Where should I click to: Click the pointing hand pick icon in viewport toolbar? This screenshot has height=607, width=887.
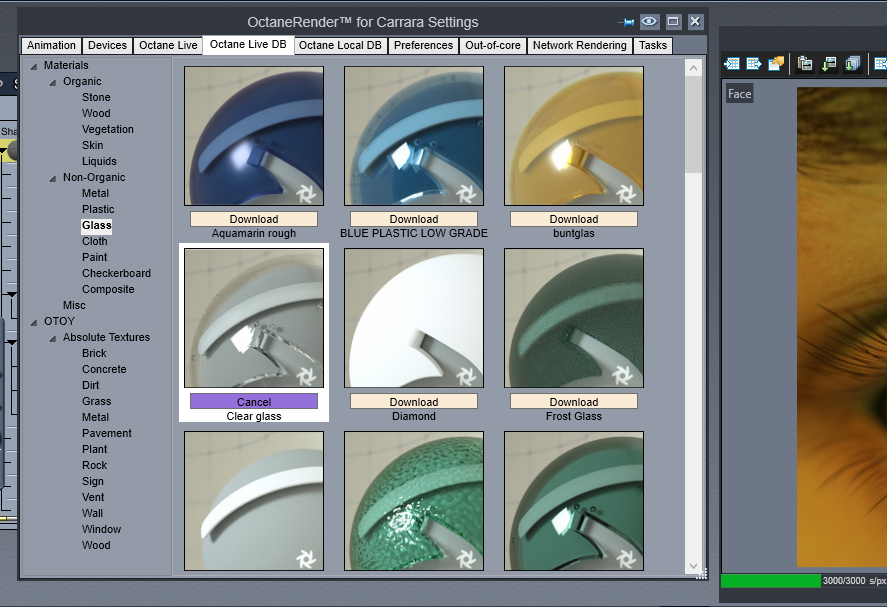(x=776, y=63)
